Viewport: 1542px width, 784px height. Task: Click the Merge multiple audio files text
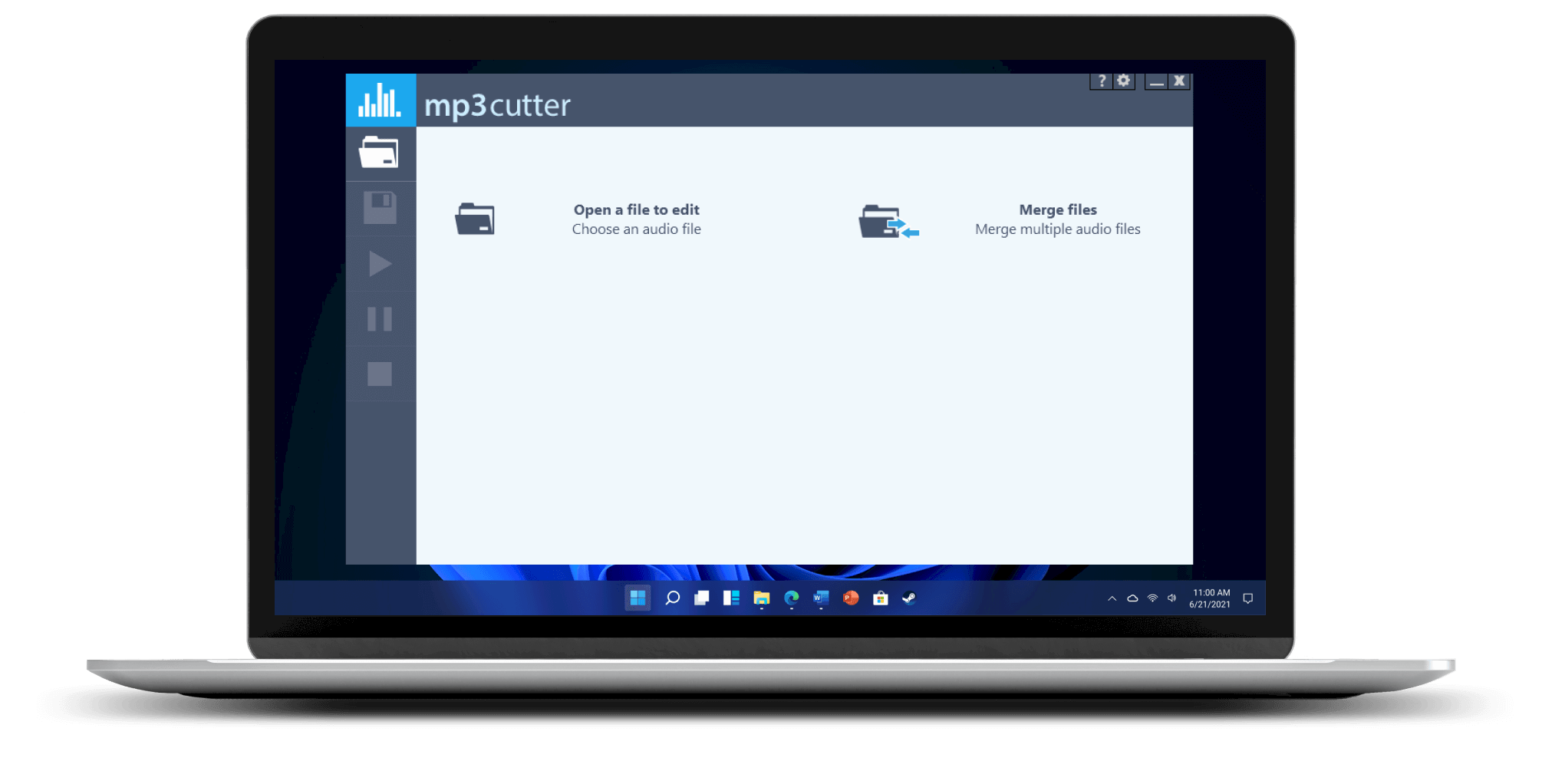[x=1058, y=229]
